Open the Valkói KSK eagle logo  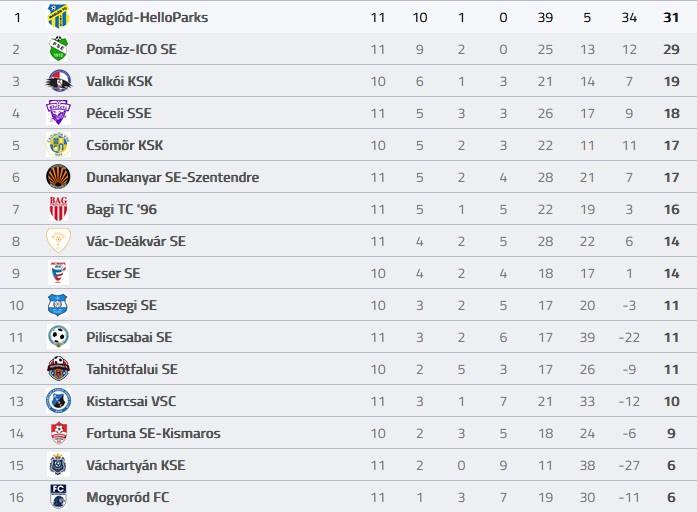tap(58, 81)
